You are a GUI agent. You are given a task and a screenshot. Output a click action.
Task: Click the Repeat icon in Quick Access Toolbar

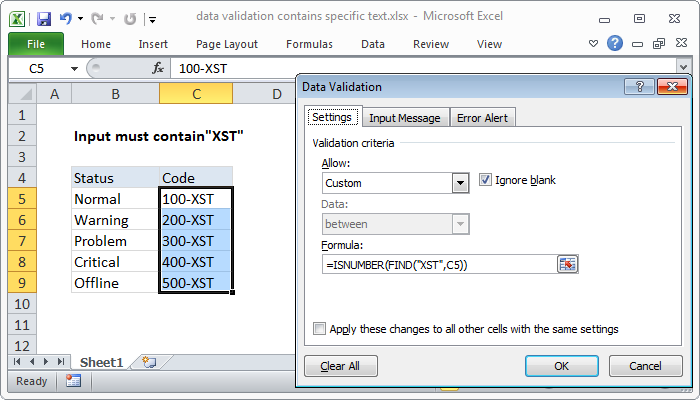[x=130, y=19]
